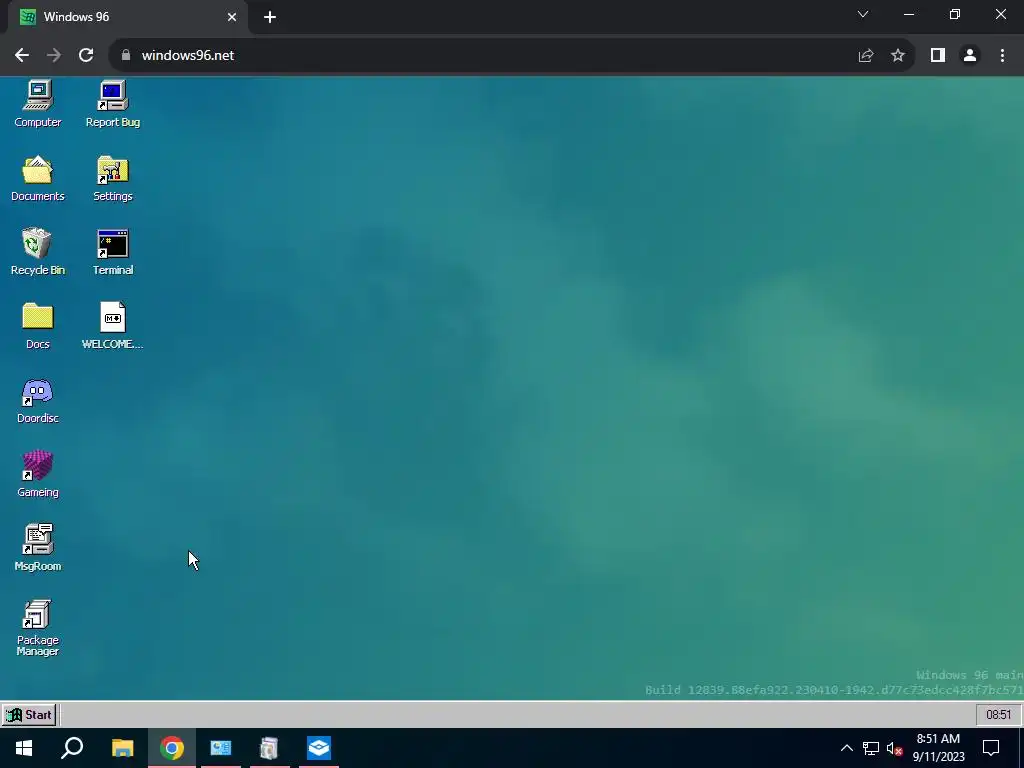Click the host clock 8:51 AM
Image resolution: width=1024 pixels, height=768 pixels.
tap(938, 748)
